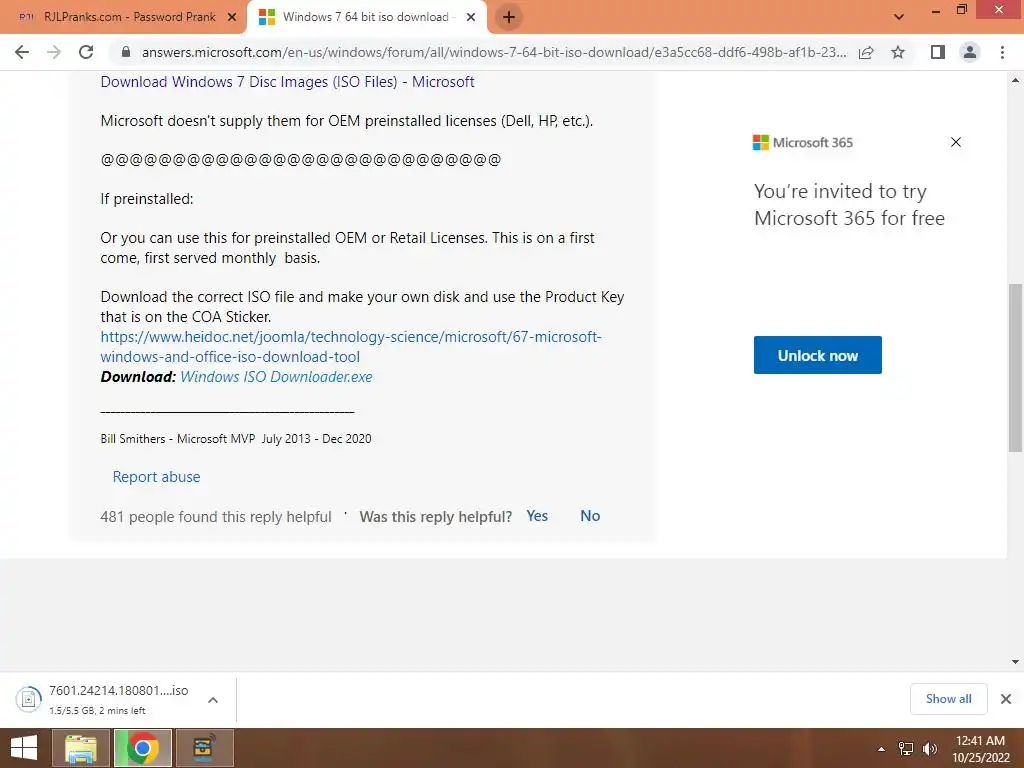Download Windows ISO Downloader.exe link
The height and width of the screenshot is (768, 1024).
tap(276, 377)
